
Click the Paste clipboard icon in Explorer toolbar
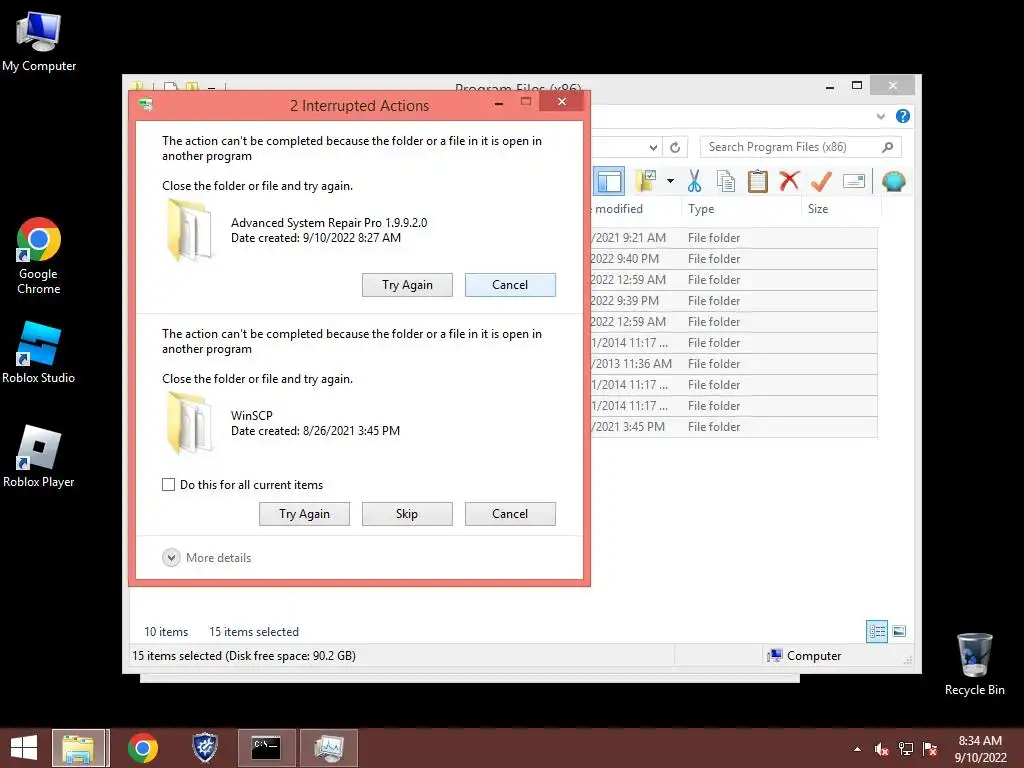(758, 181)
